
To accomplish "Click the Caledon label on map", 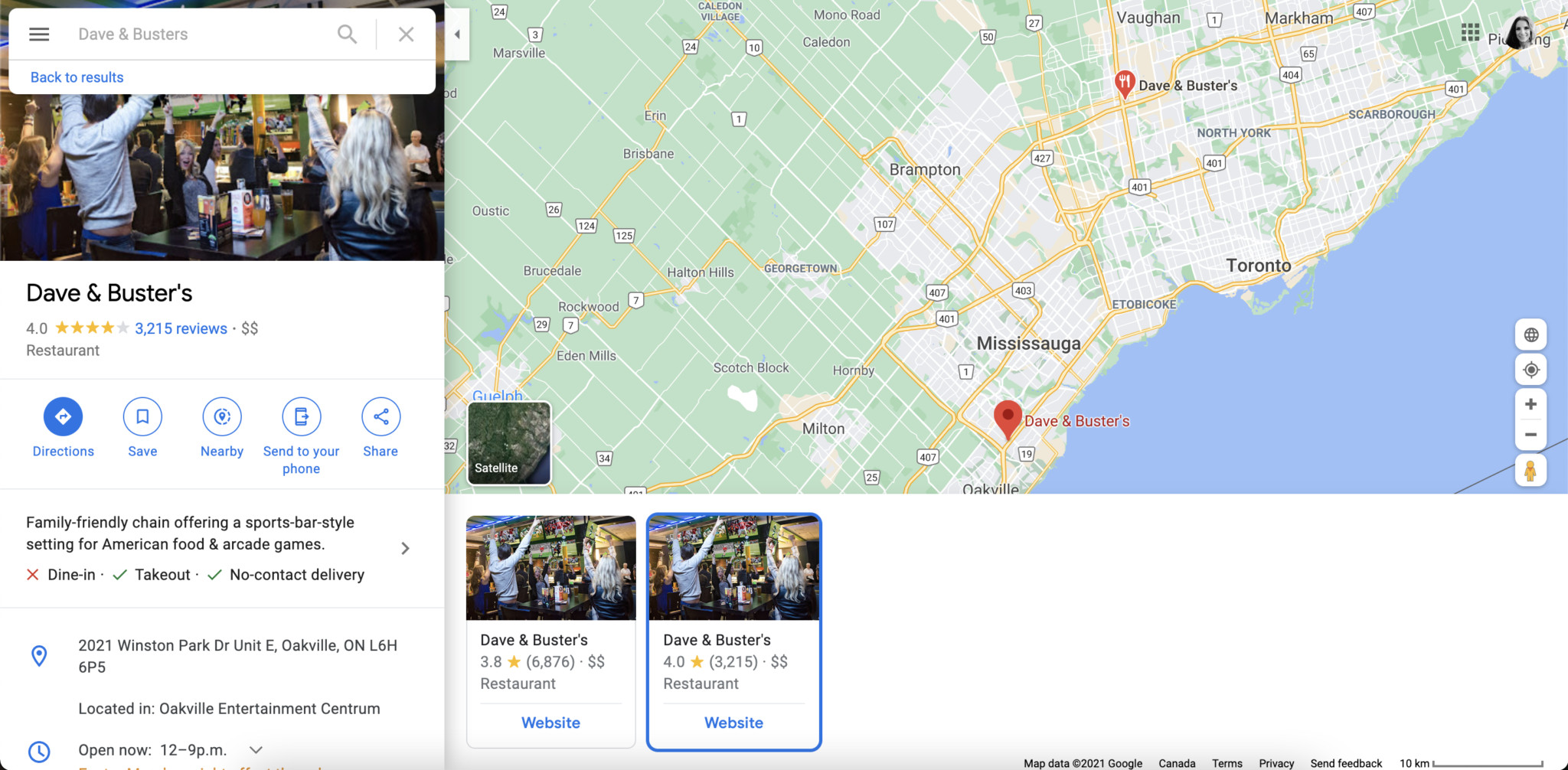I will [826, 42].
